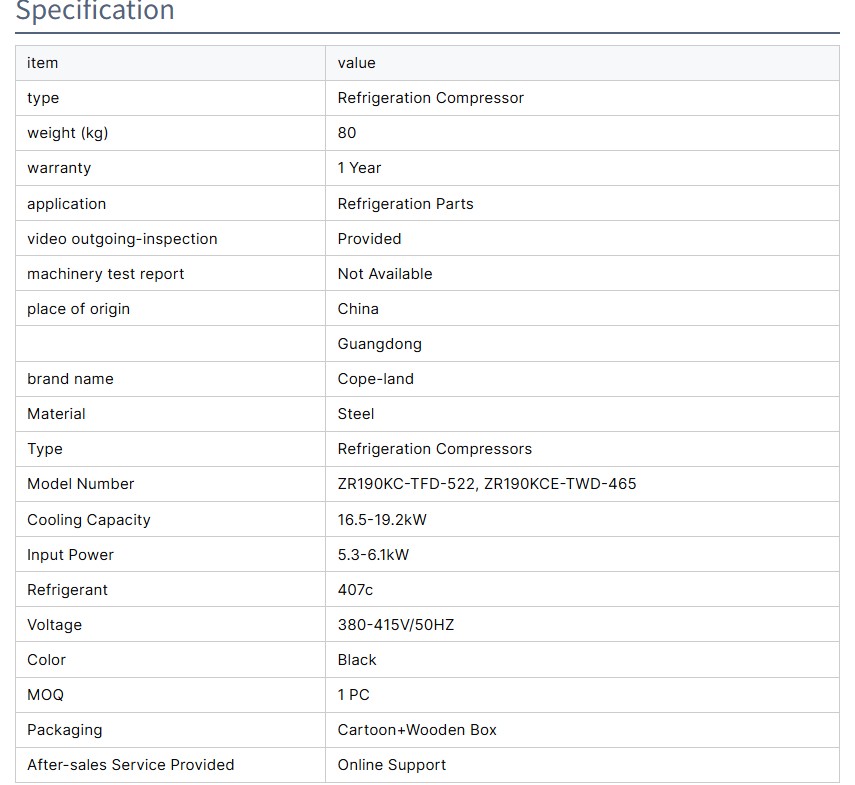Select the 'Not Available' test report value
The image size is (855, 785).
(385, 274)
